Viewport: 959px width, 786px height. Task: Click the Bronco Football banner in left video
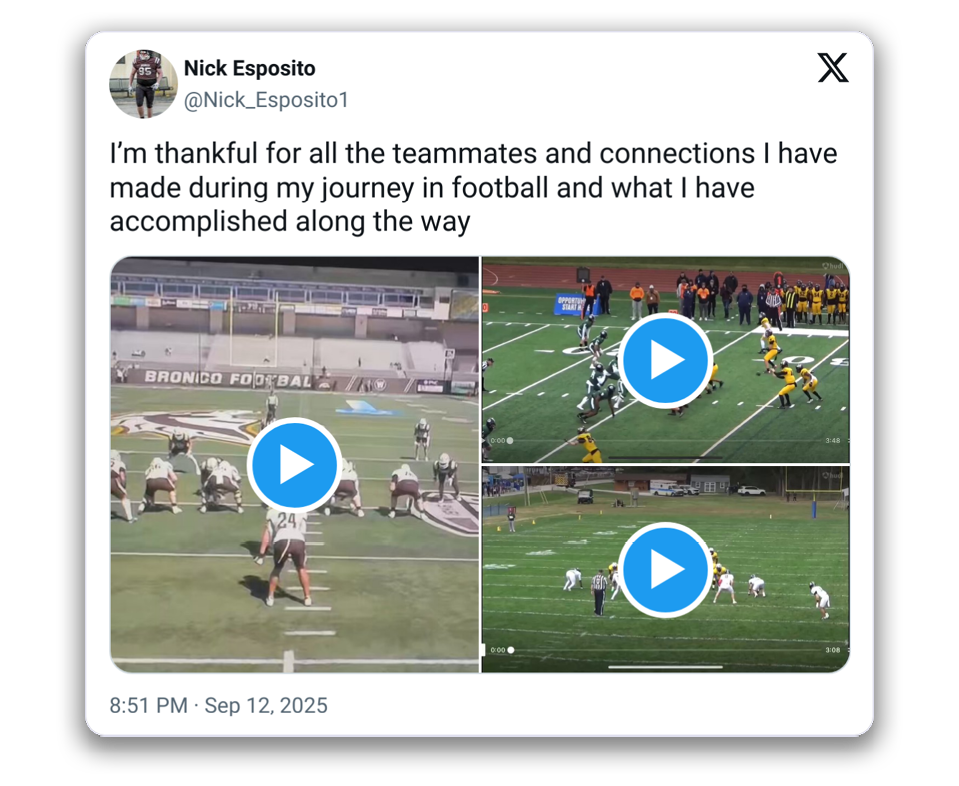pos(228,379)
